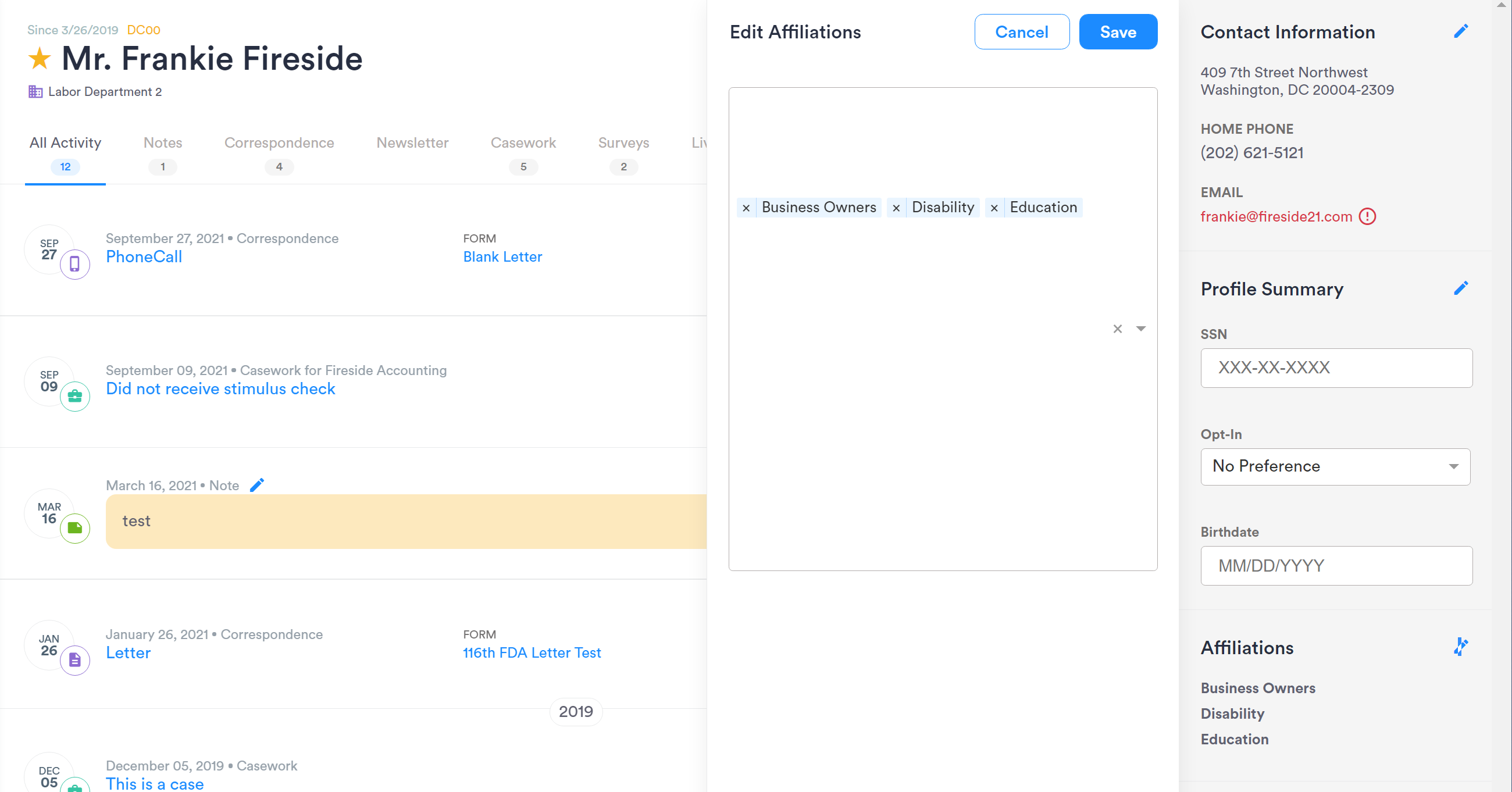Save the edited affiliations

click(1117, 32)
